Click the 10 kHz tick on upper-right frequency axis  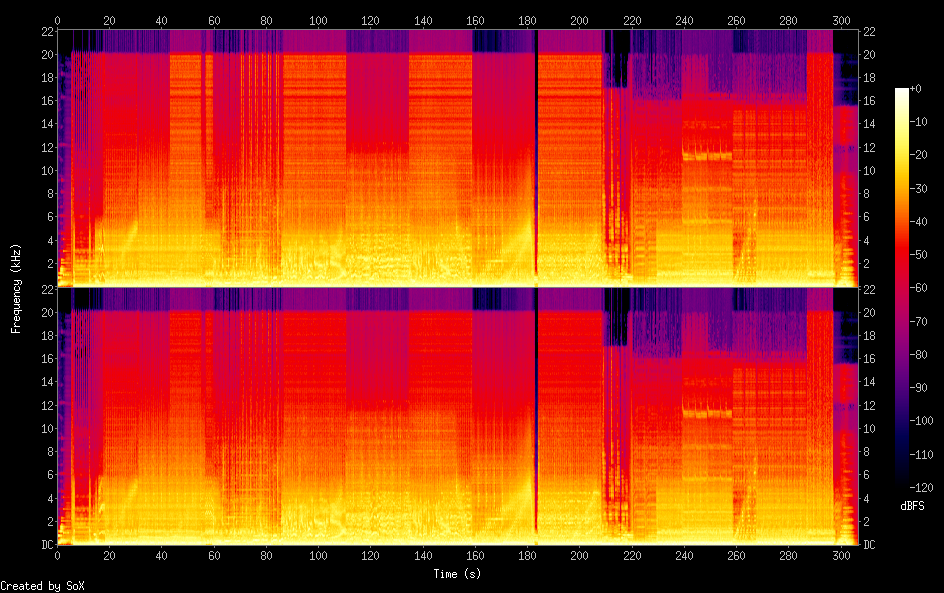(x=870, y=170)
